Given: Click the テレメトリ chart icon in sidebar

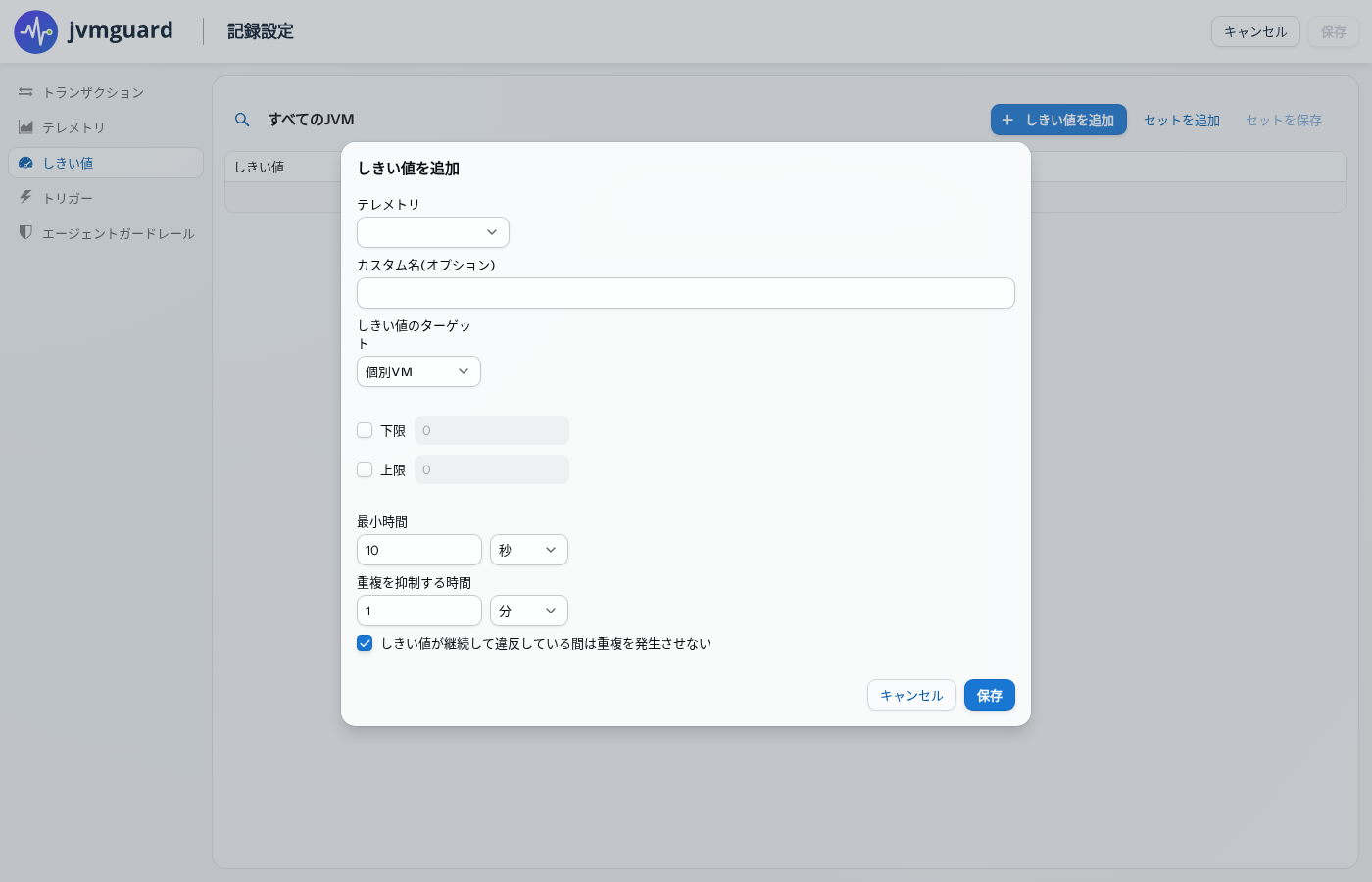Looking at the screenshot, I should [x=25, y=127].
